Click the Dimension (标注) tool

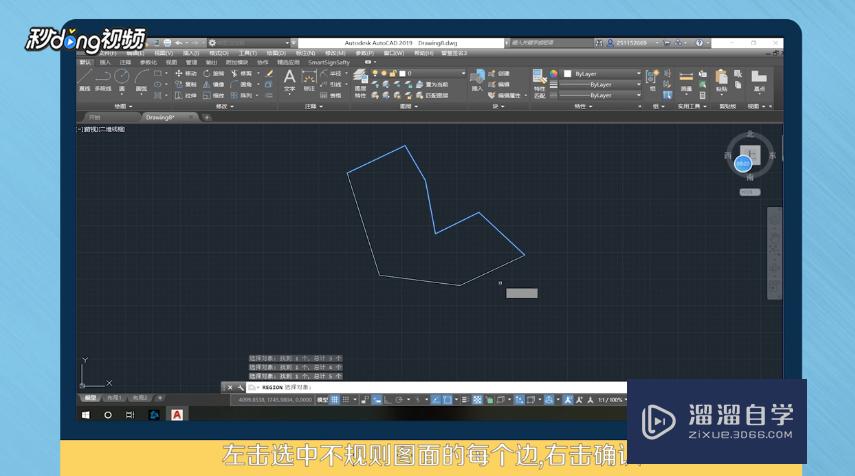coord(309,81)
